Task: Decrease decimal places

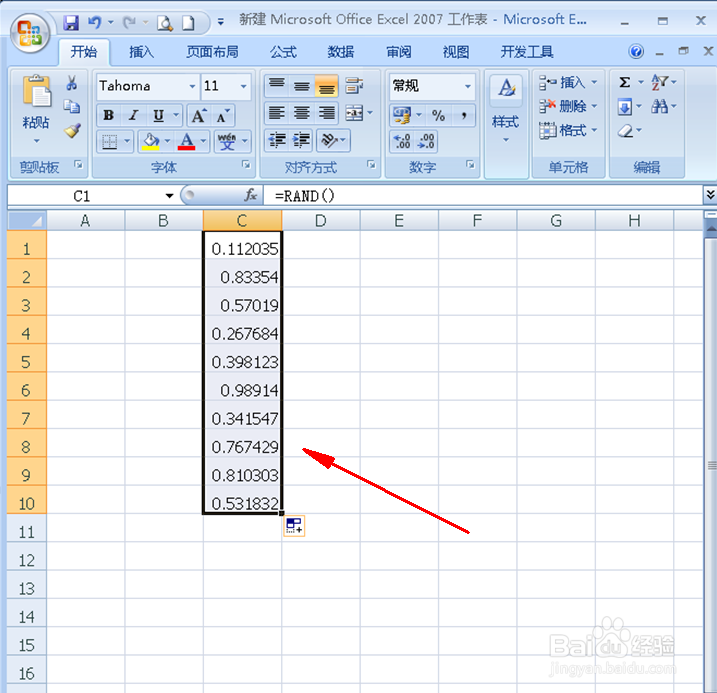Action: (426, 141)
